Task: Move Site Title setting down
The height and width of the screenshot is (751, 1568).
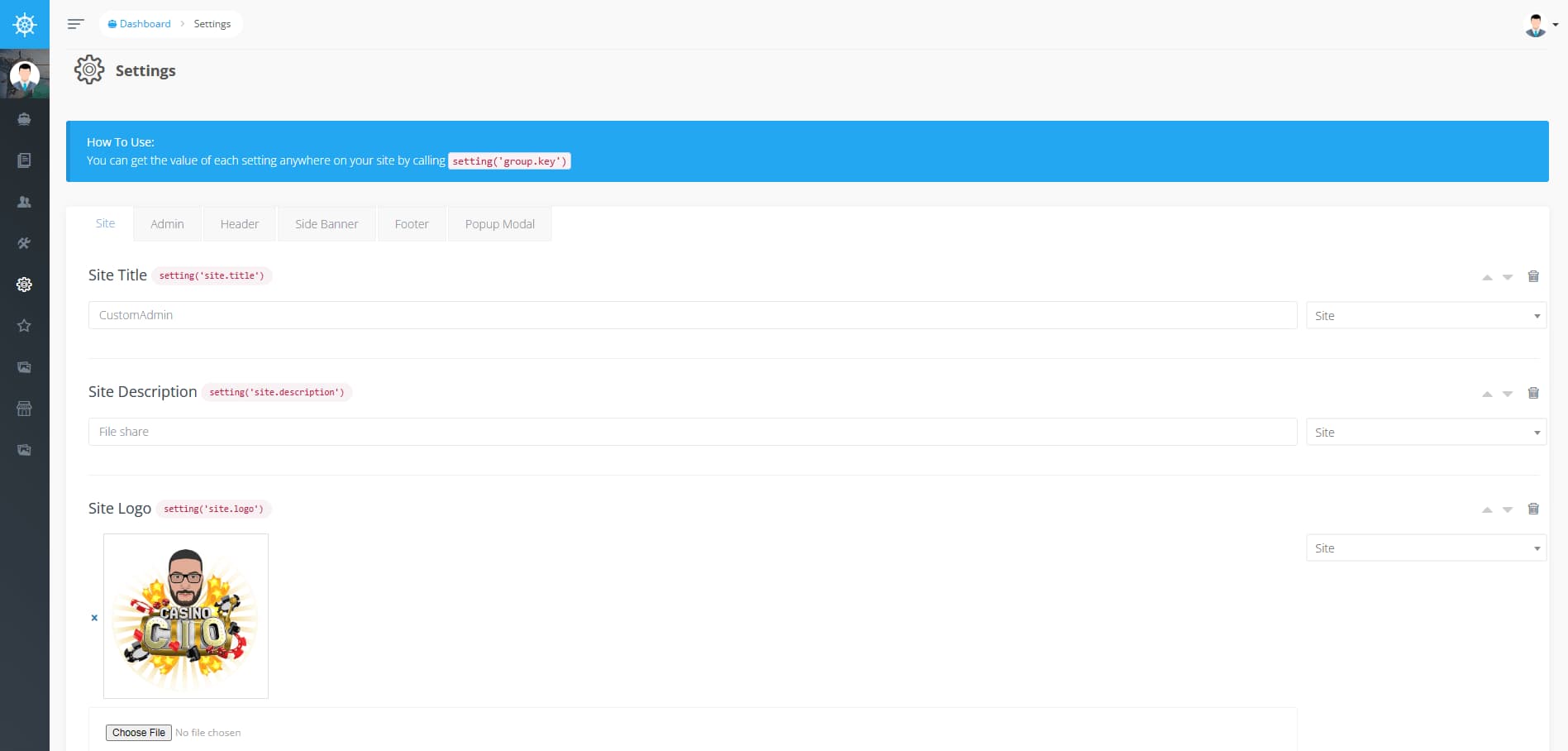Action: (x=1508, y=277)
